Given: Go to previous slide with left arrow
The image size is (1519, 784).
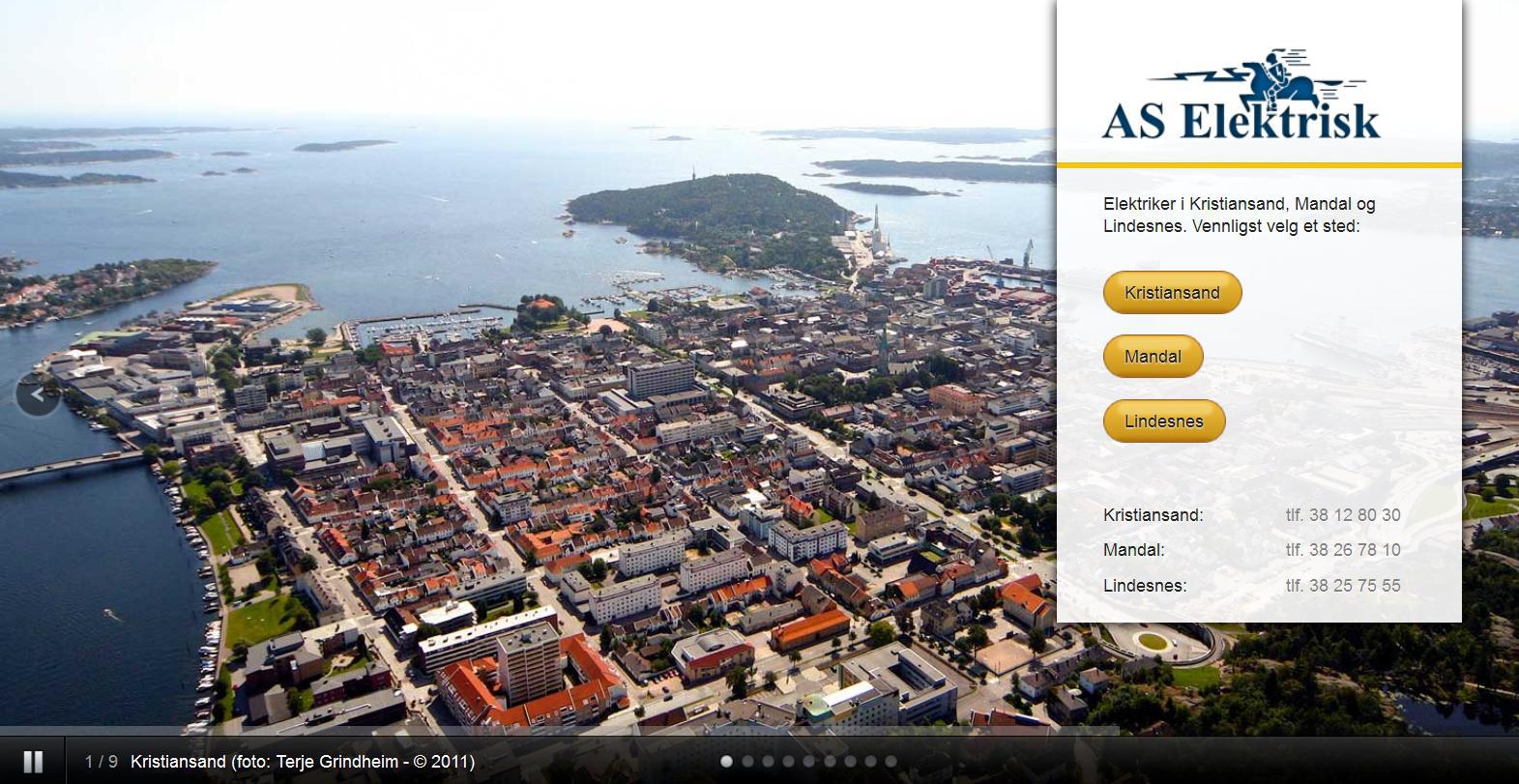Looking at the screenshot, I should coord(39,394).
